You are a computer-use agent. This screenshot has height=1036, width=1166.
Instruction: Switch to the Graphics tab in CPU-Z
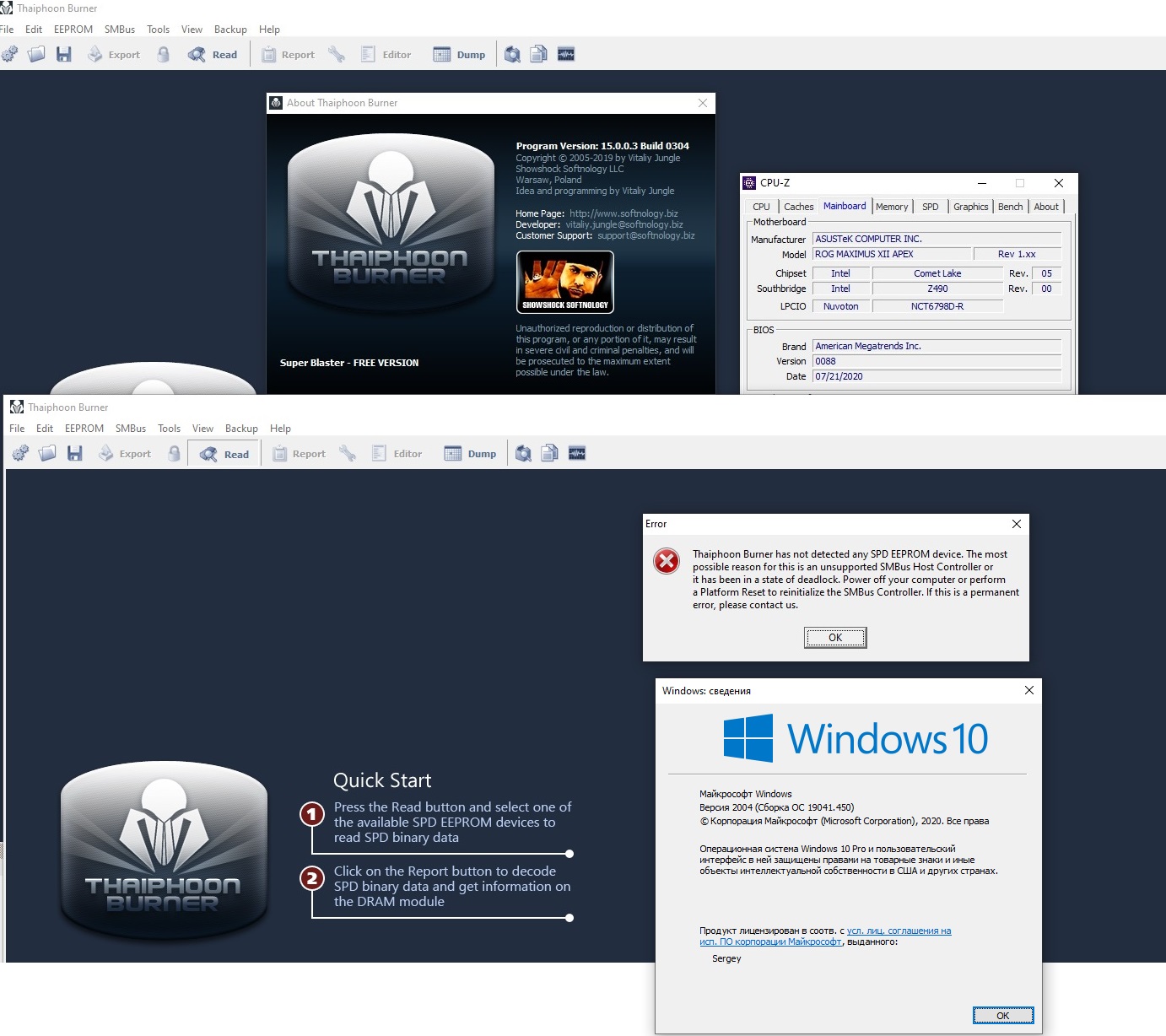[971, 207]
